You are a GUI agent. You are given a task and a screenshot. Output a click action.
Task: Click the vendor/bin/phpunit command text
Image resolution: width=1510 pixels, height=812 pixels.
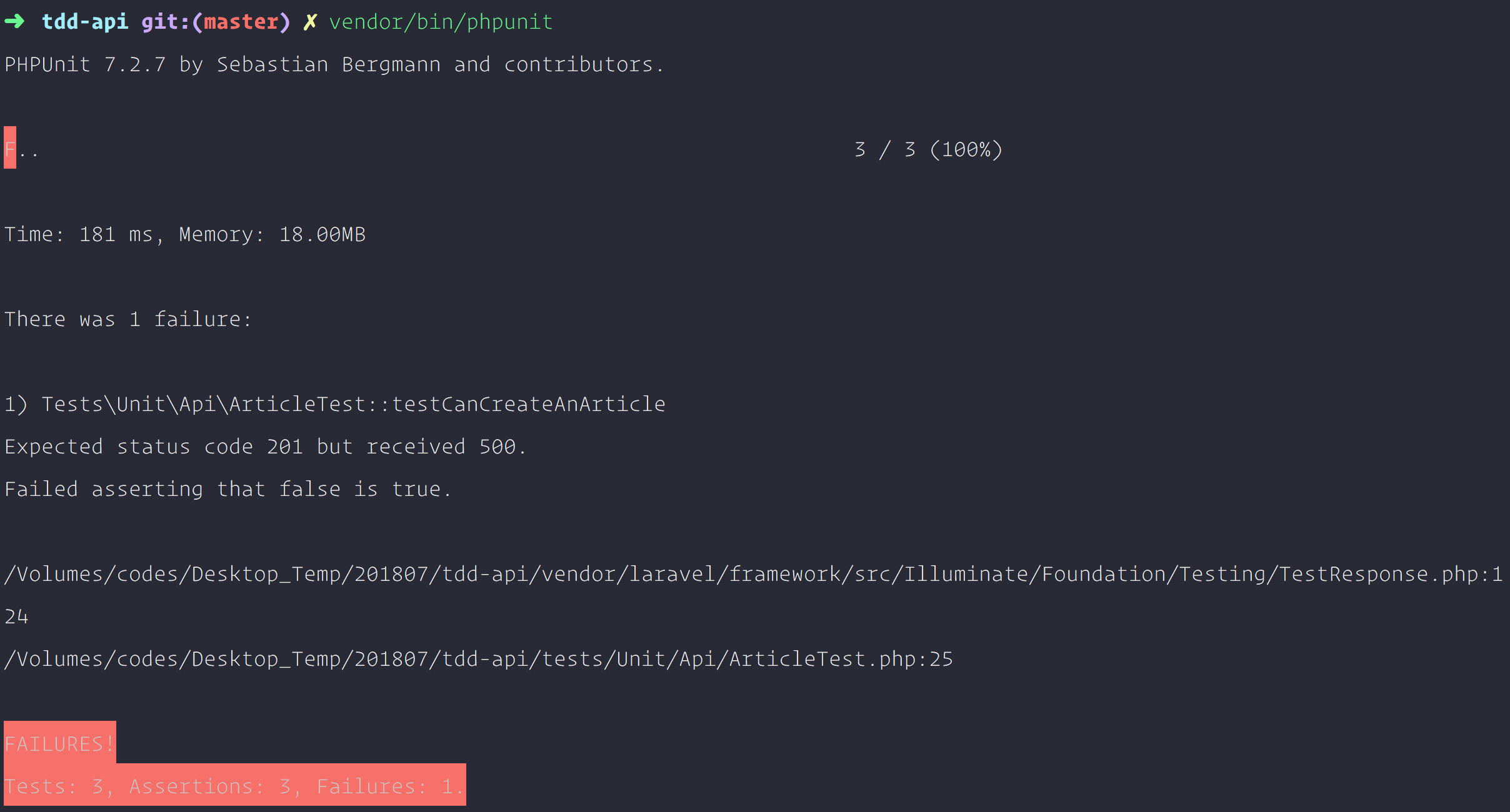coord(441,22)
